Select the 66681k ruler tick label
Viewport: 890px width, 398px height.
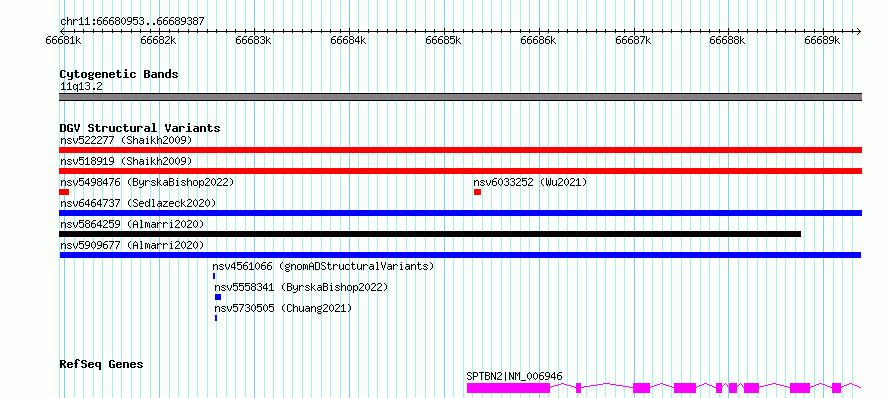(x=63, y=41)
